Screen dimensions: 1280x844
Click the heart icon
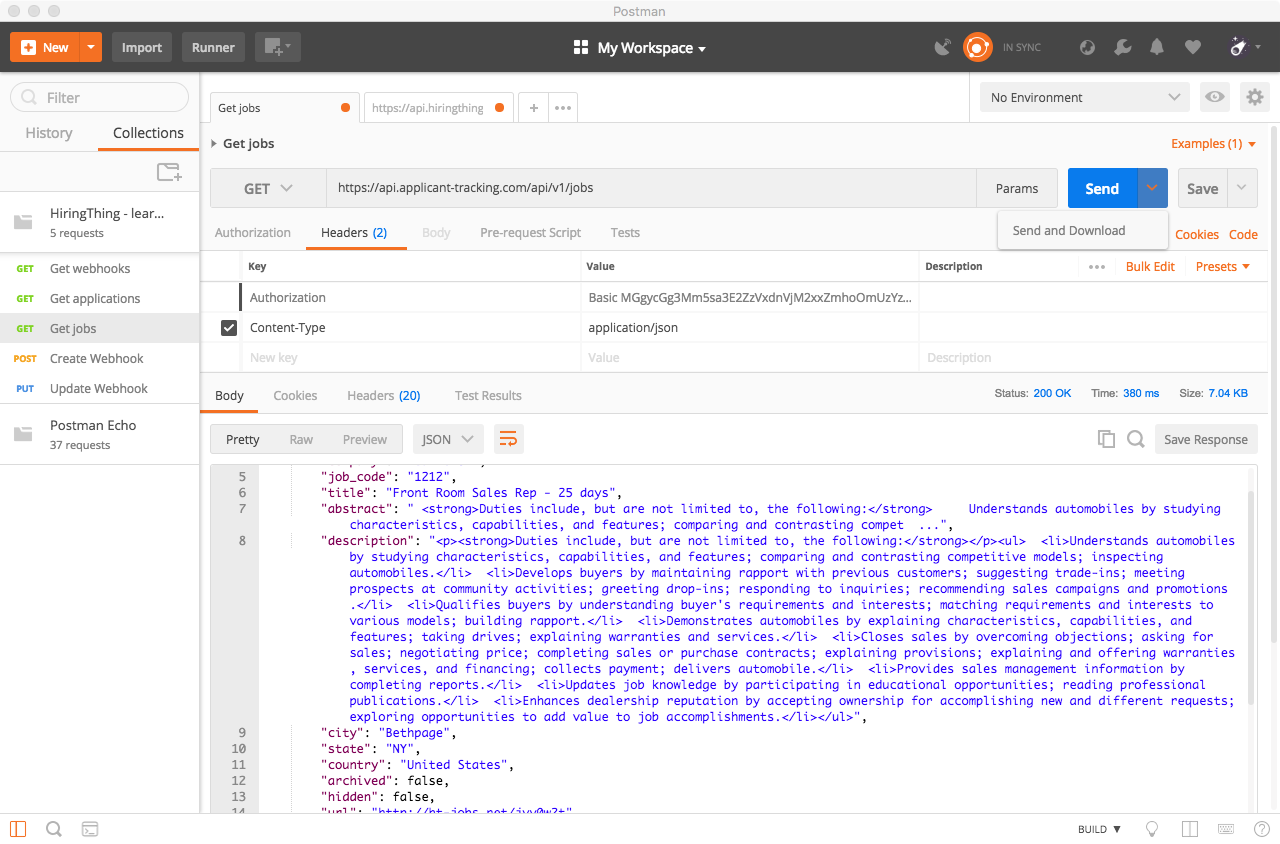click(1192, 47)
